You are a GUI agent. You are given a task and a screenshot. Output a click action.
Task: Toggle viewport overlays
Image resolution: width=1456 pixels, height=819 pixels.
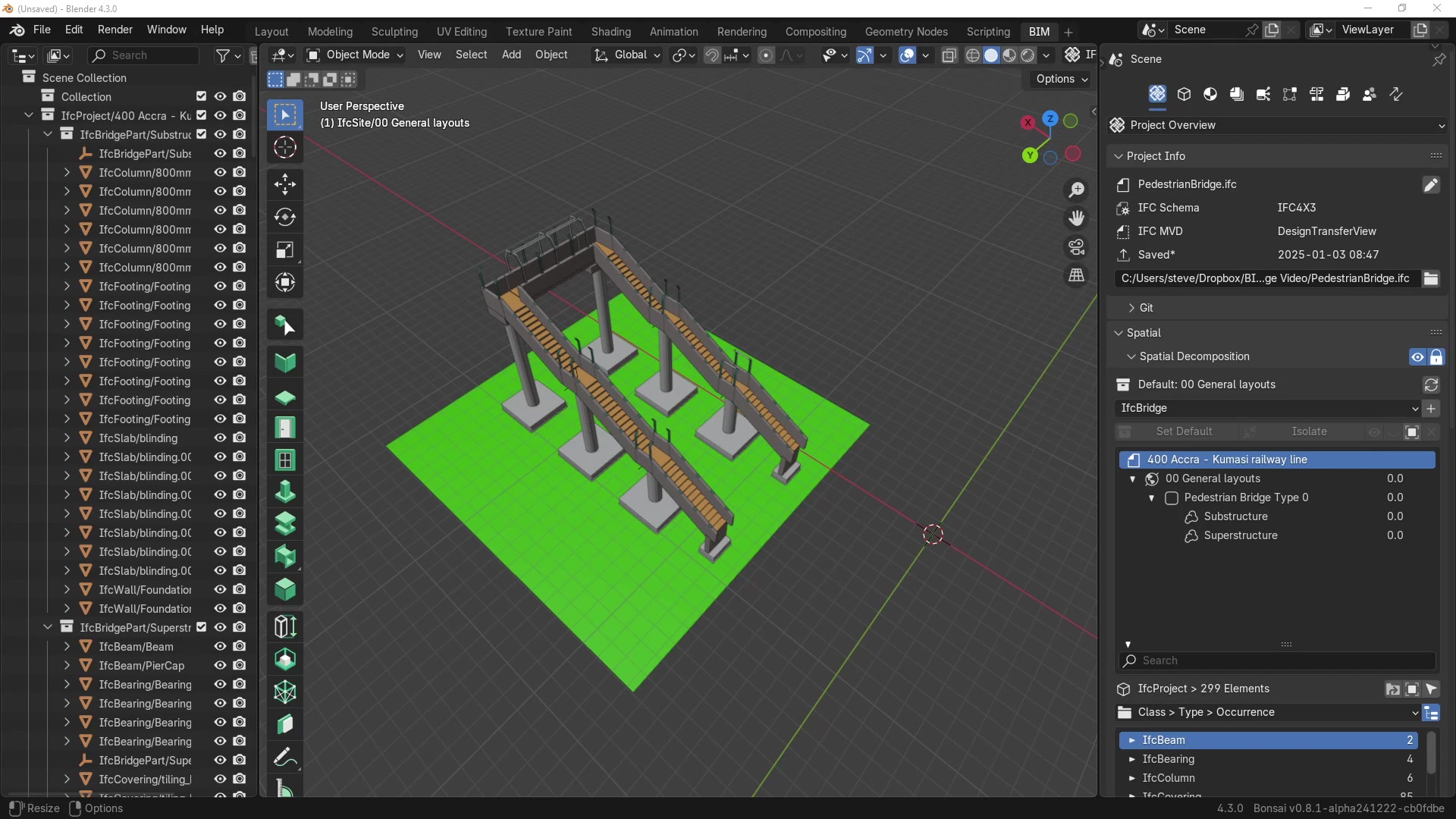[x=907, y=55]
